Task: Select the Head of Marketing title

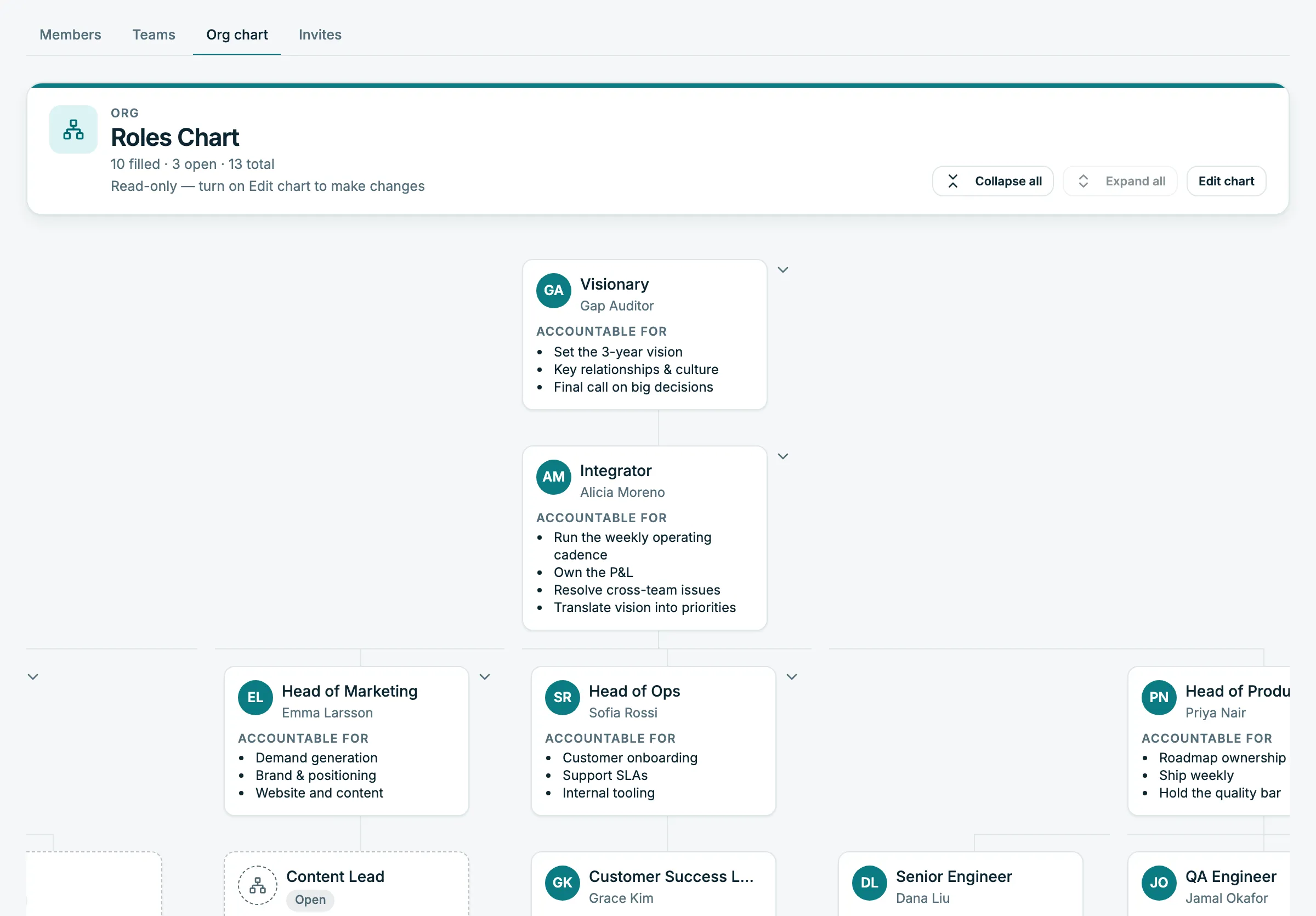Action: tap(350, 691)
